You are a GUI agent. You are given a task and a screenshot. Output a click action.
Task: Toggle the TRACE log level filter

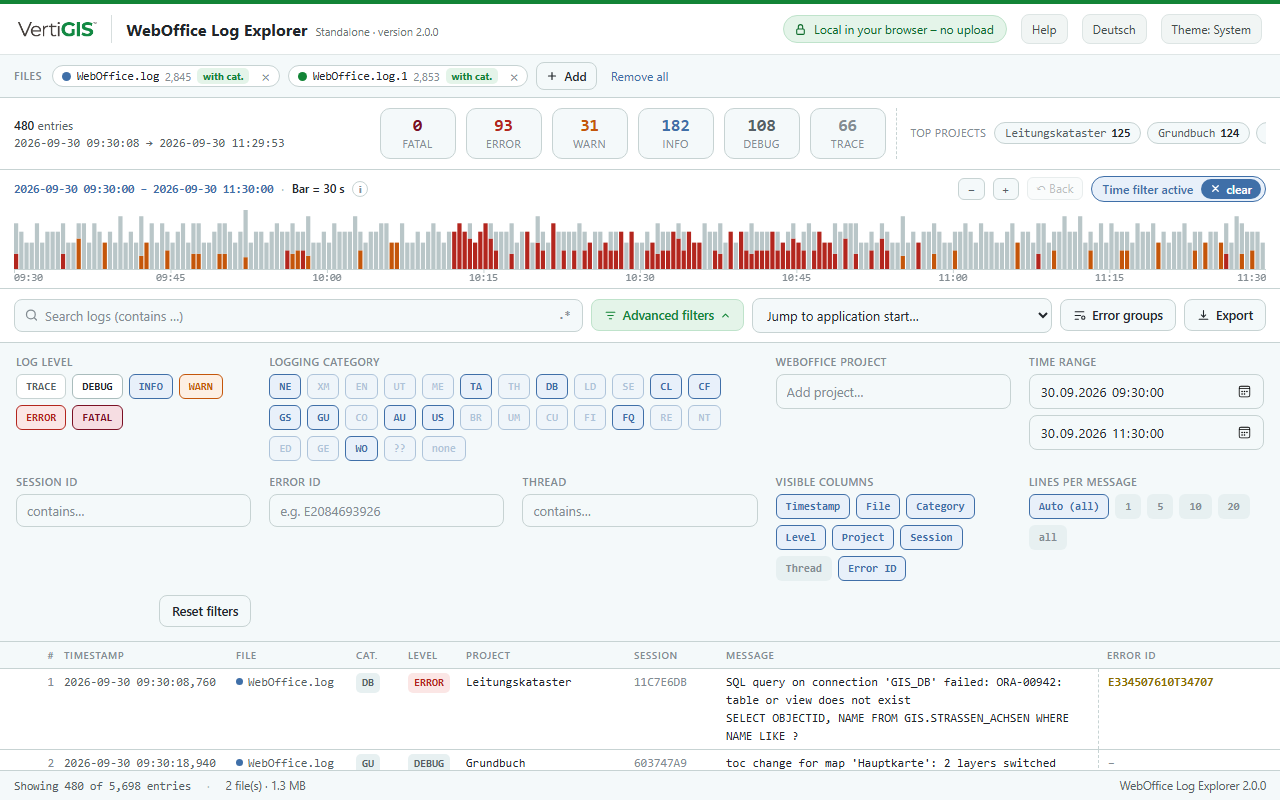(41, 387)
